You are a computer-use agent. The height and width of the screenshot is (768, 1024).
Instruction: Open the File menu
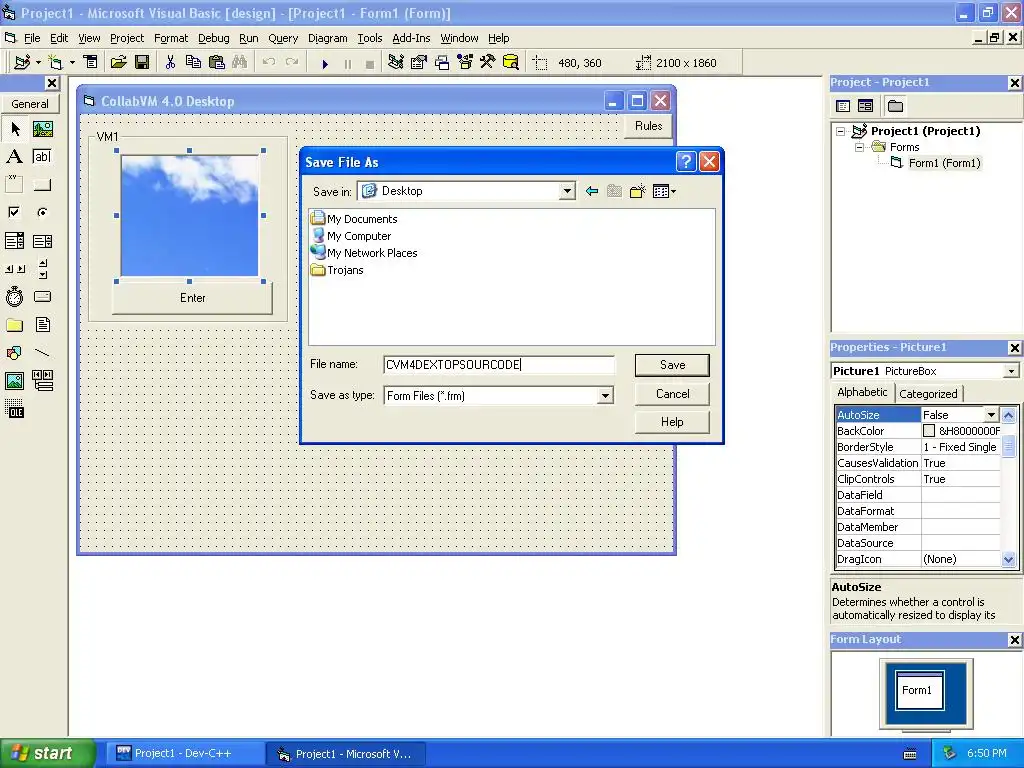pos(32,38)
